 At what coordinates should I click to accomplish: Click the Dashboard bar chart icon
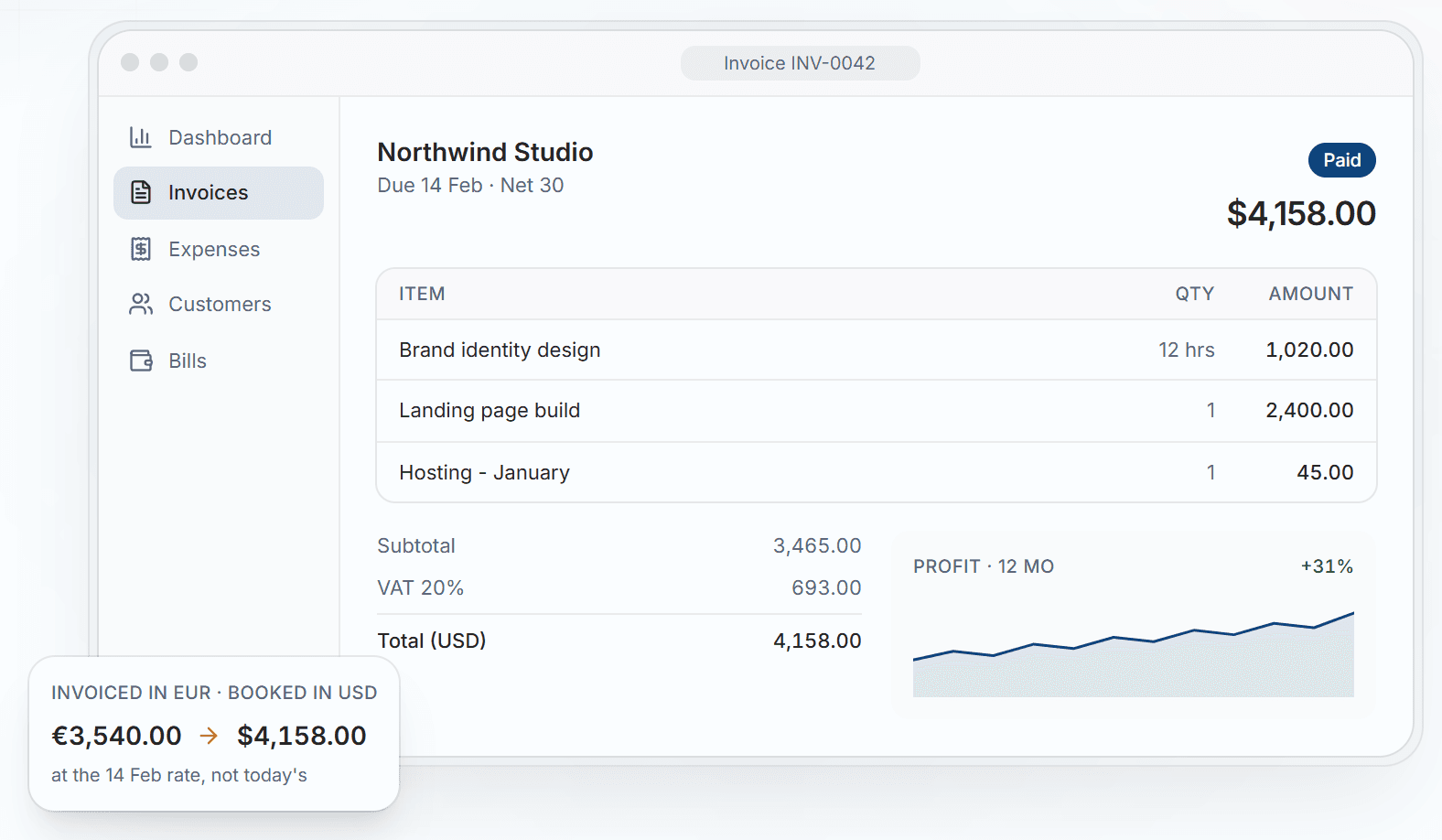pyautogui.click(x=140, y=137)
